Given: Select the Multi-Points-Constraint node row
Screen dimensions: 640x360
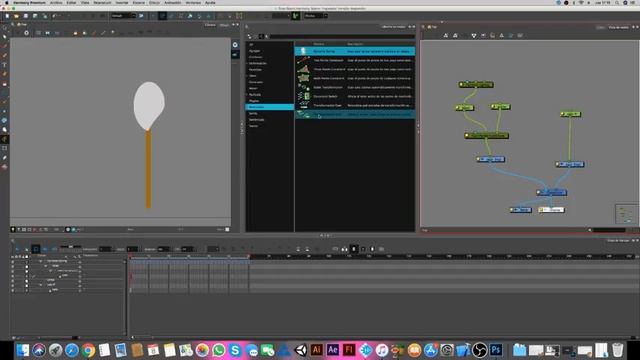Looking at the screenshot, I should point(355,78).
